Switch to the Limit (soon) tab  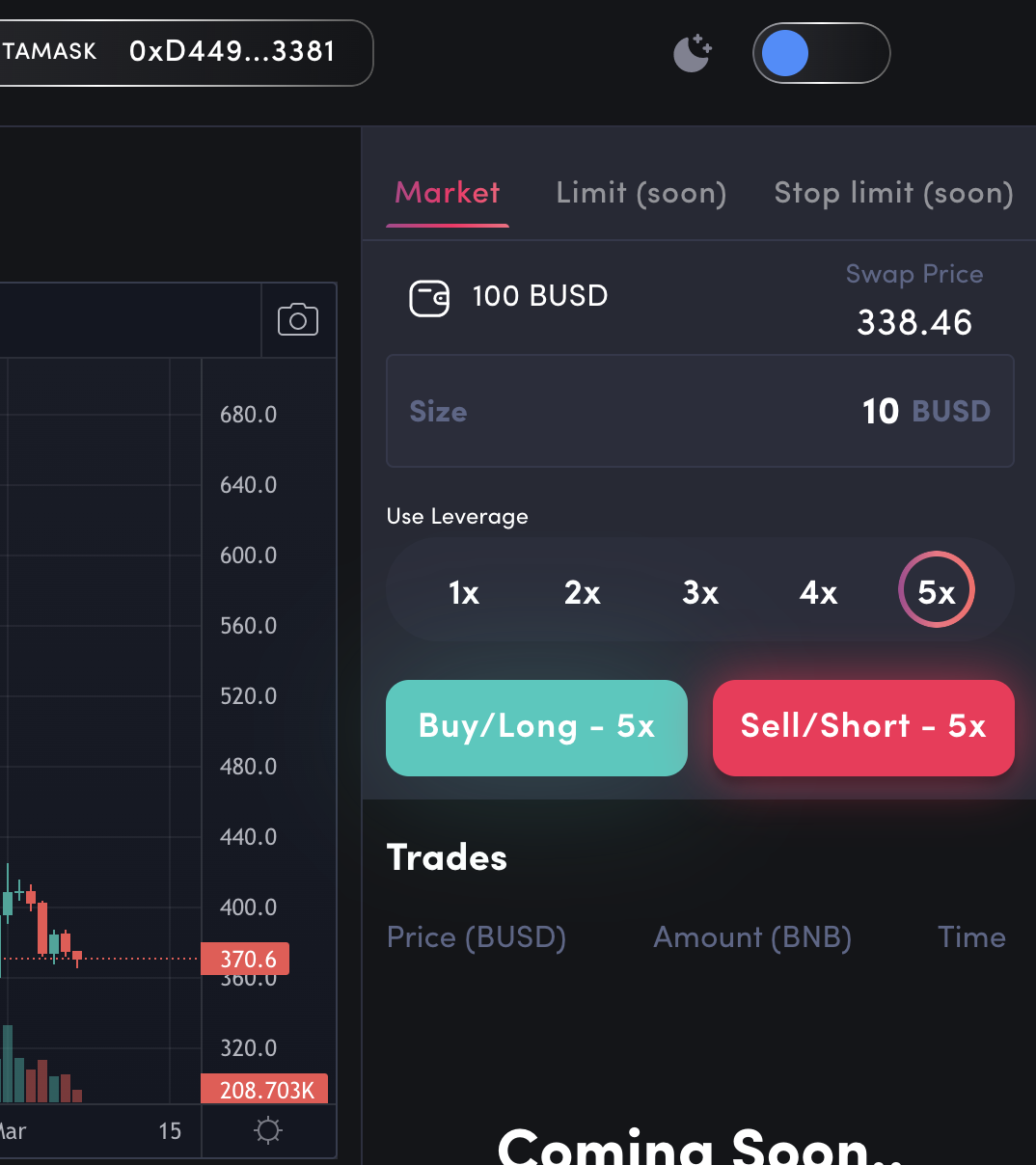[641, 193]
